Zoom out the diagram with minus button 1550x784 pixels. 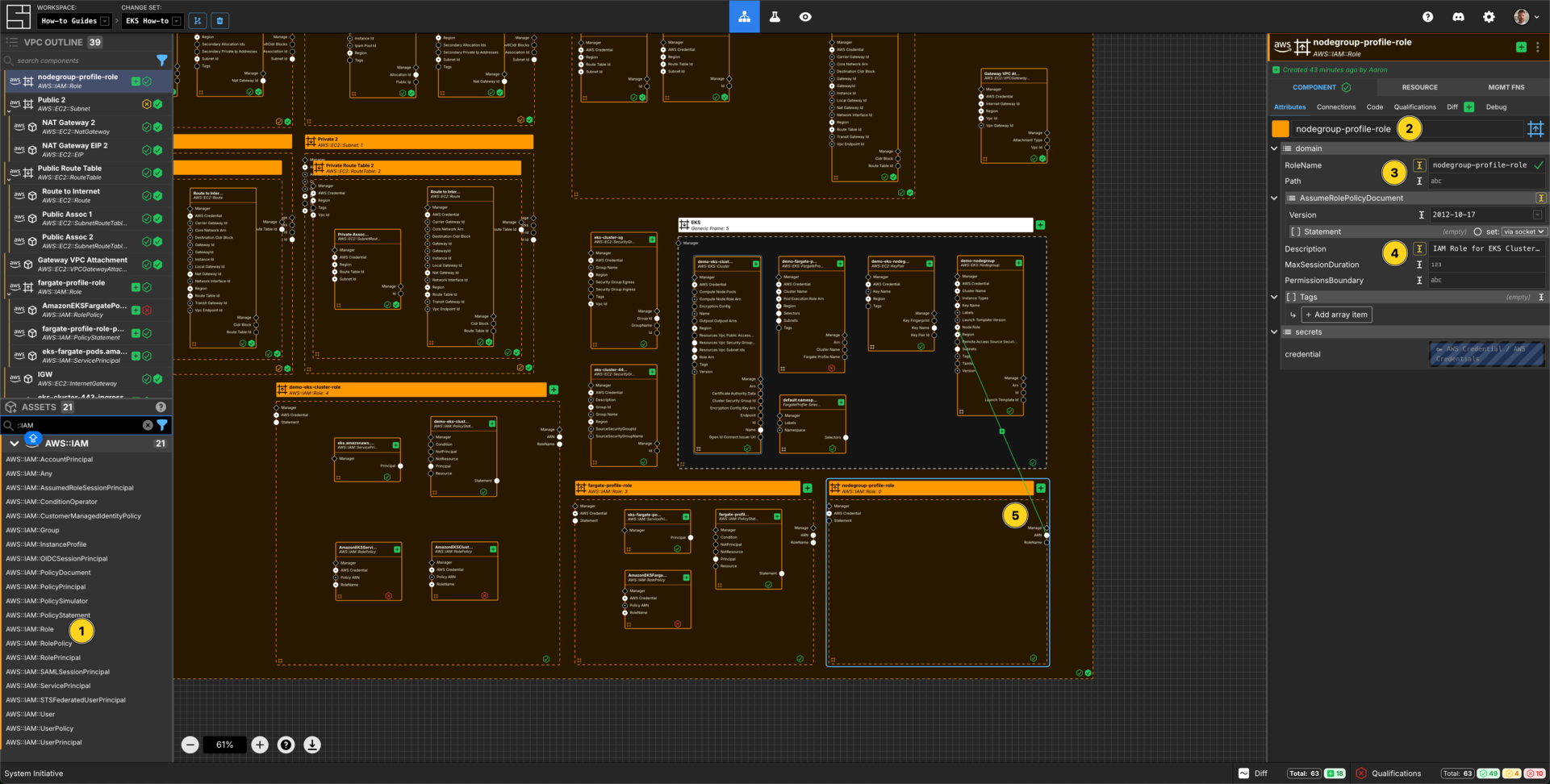(190, 744)
